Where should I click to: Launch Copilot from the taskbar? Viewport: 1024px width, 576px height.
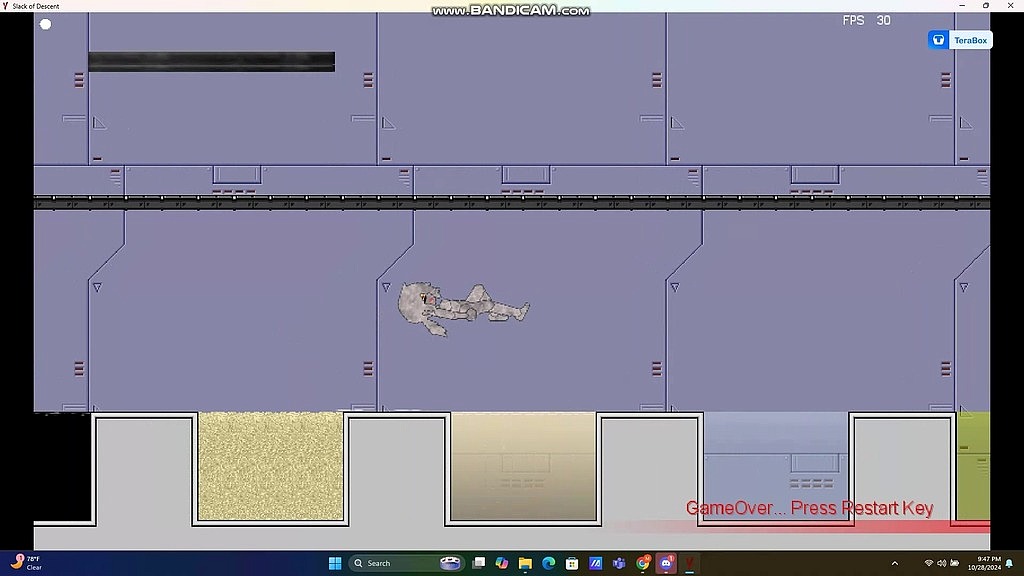point(502,563)
